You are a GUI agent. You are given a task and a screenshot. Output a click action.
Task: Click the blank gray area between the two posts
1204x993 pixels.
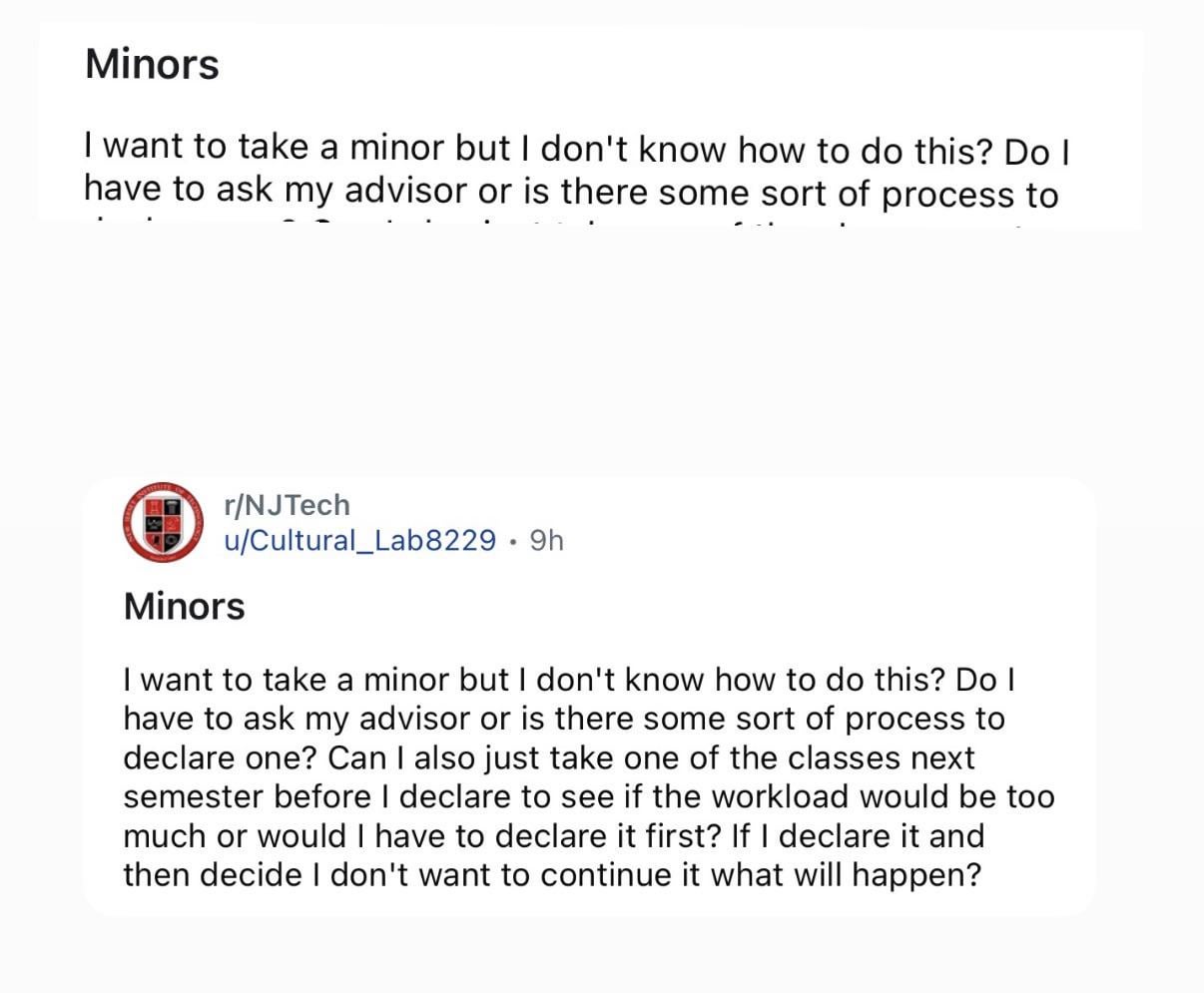pos(599,349)
